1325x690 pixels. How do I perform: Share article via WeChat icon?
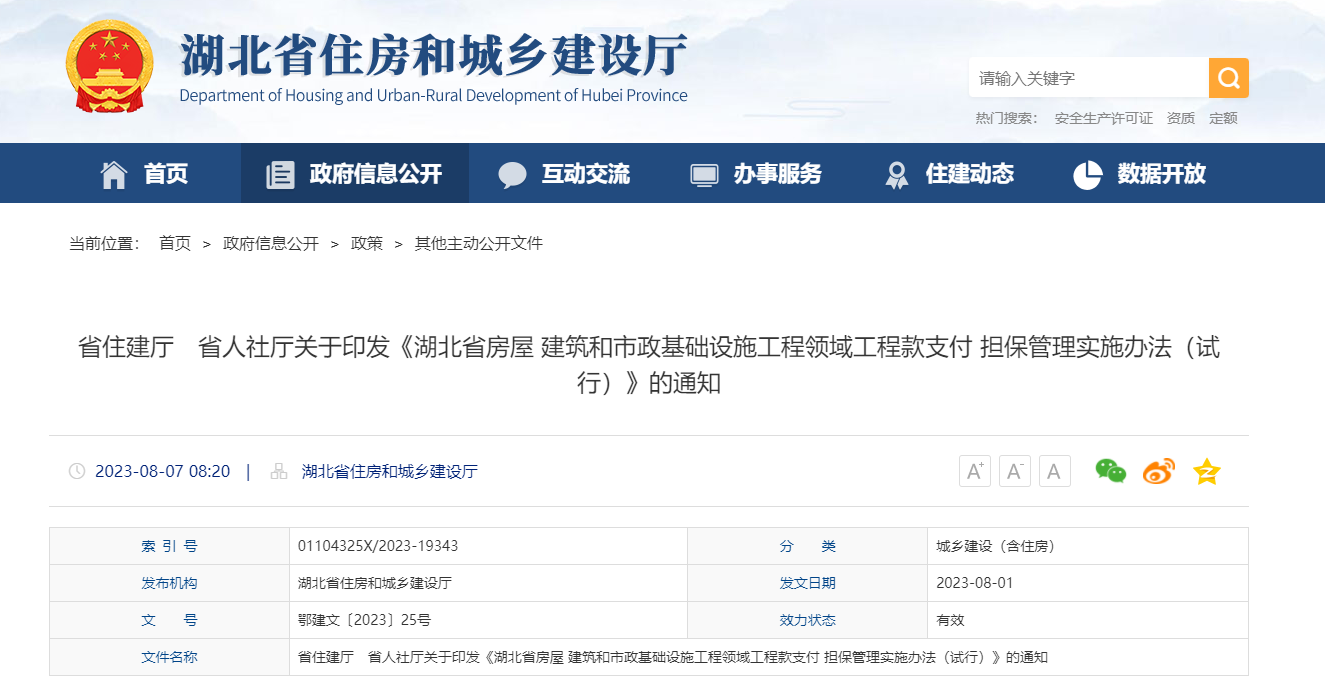(1110, 471)
